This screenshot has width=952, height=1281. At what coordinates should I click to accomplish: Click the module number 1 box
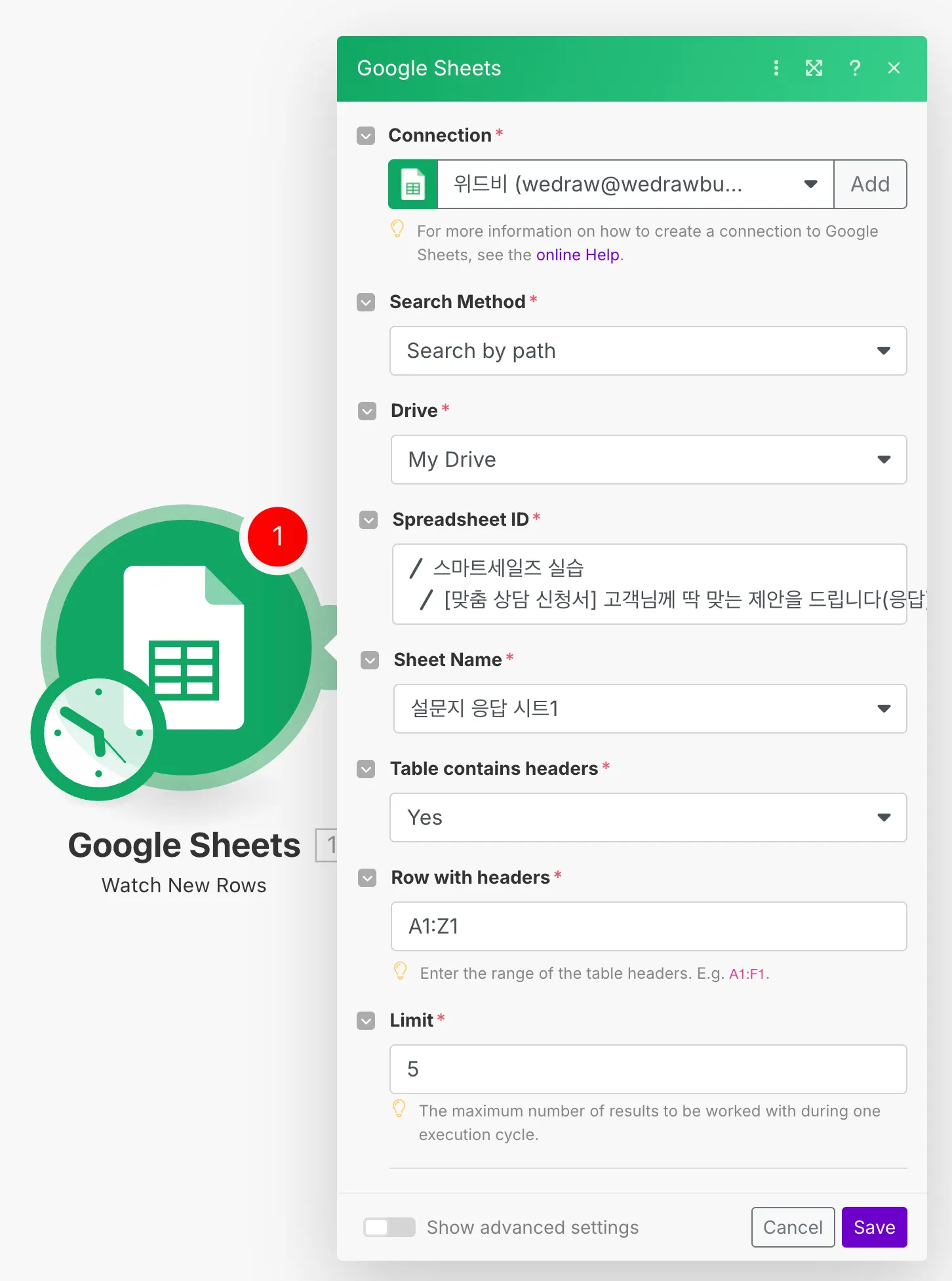click(327, 845)
